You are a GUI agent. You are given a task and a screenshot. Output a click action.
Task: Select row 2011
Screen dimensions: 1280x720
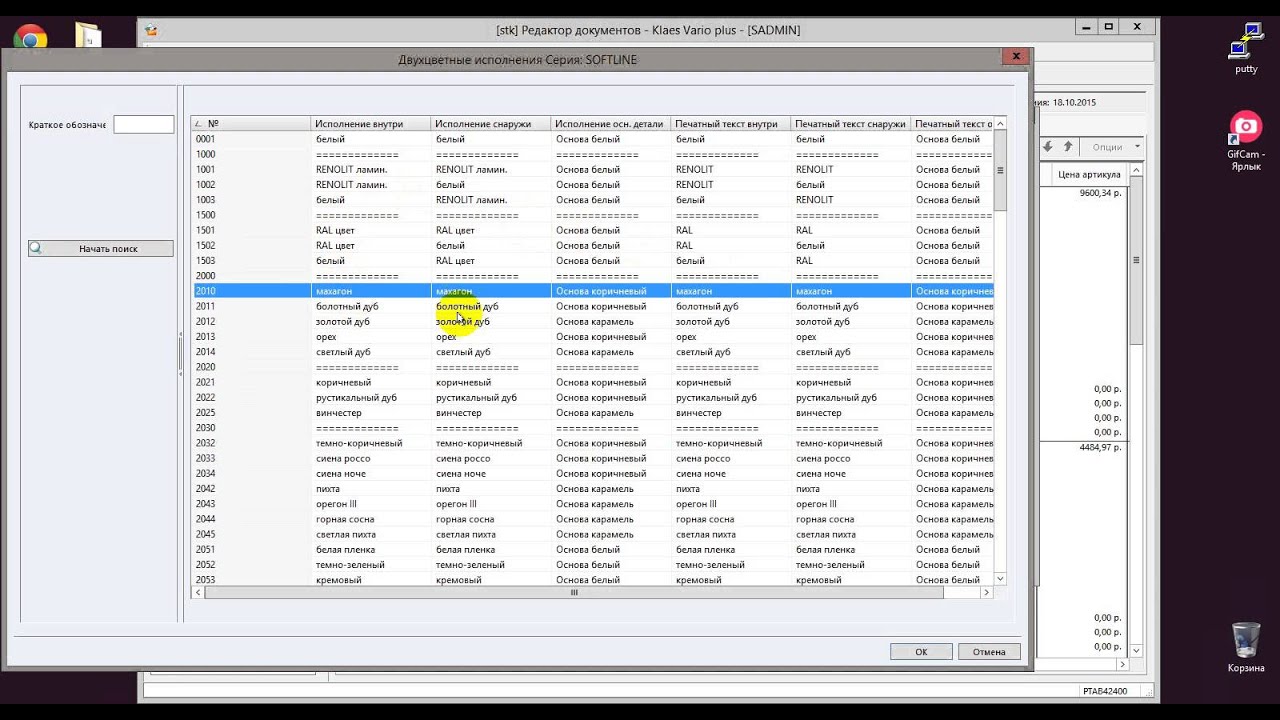(x=593, y=306)
